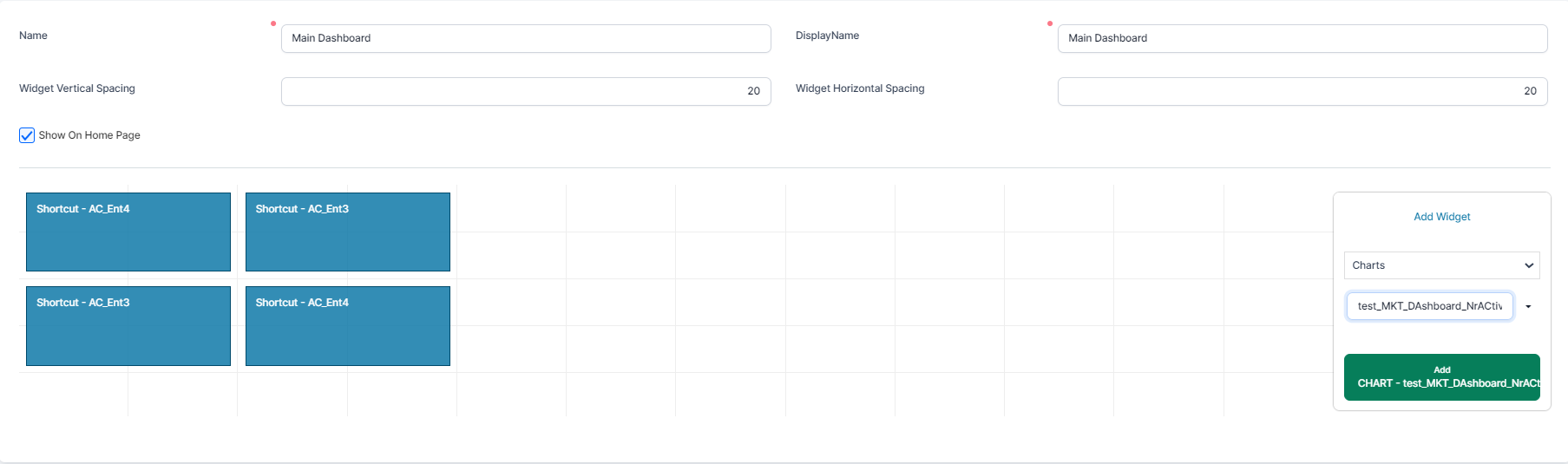Select the Shortcut - AC_Ent4 widget in the second row
The width and height of the screenshot is (1568, 464).
click(347, 326)
